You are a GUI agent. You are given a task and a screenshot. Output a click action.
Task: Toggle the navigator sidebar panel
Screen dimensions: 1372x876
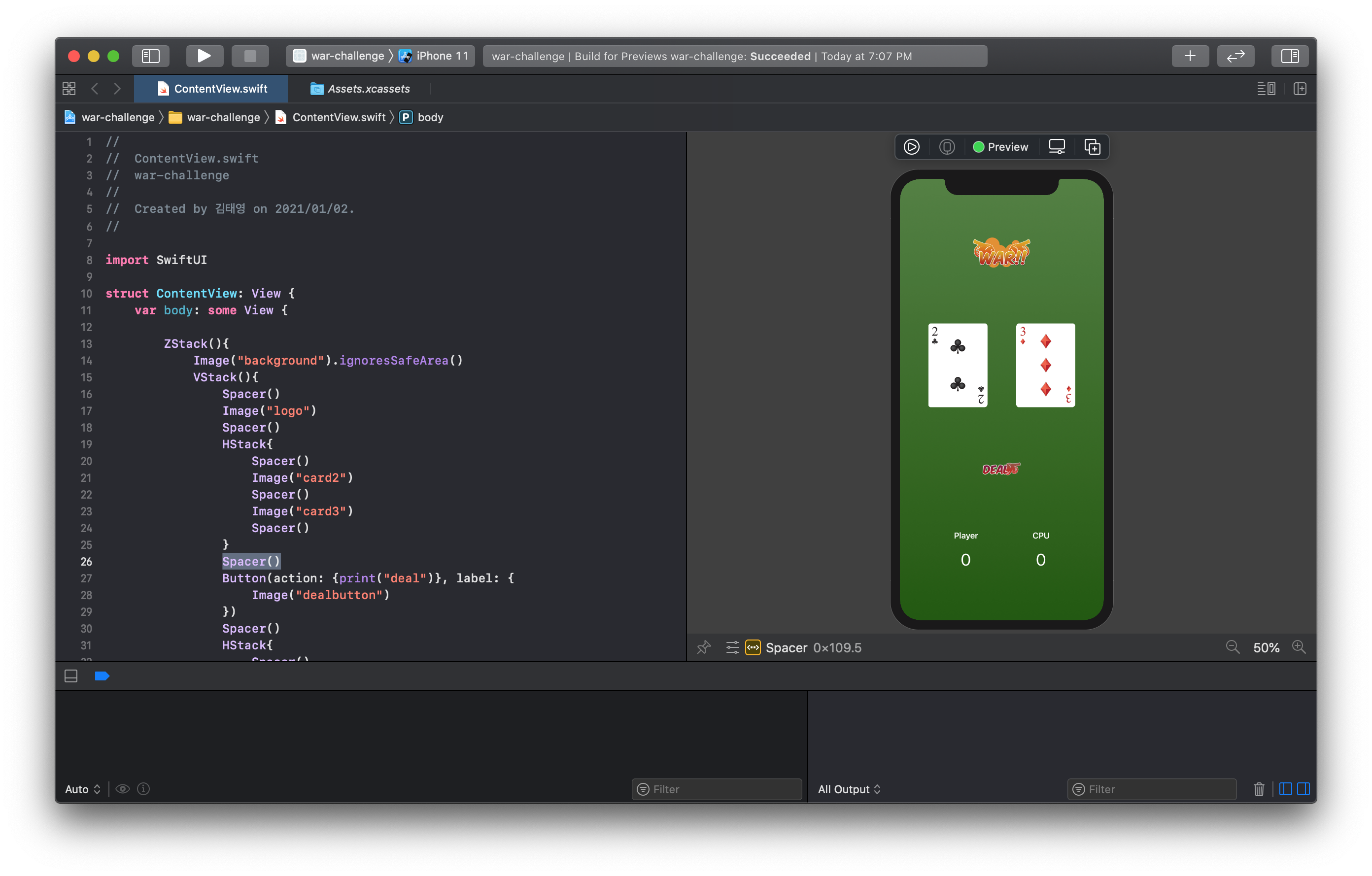click(x=150, y=56)
